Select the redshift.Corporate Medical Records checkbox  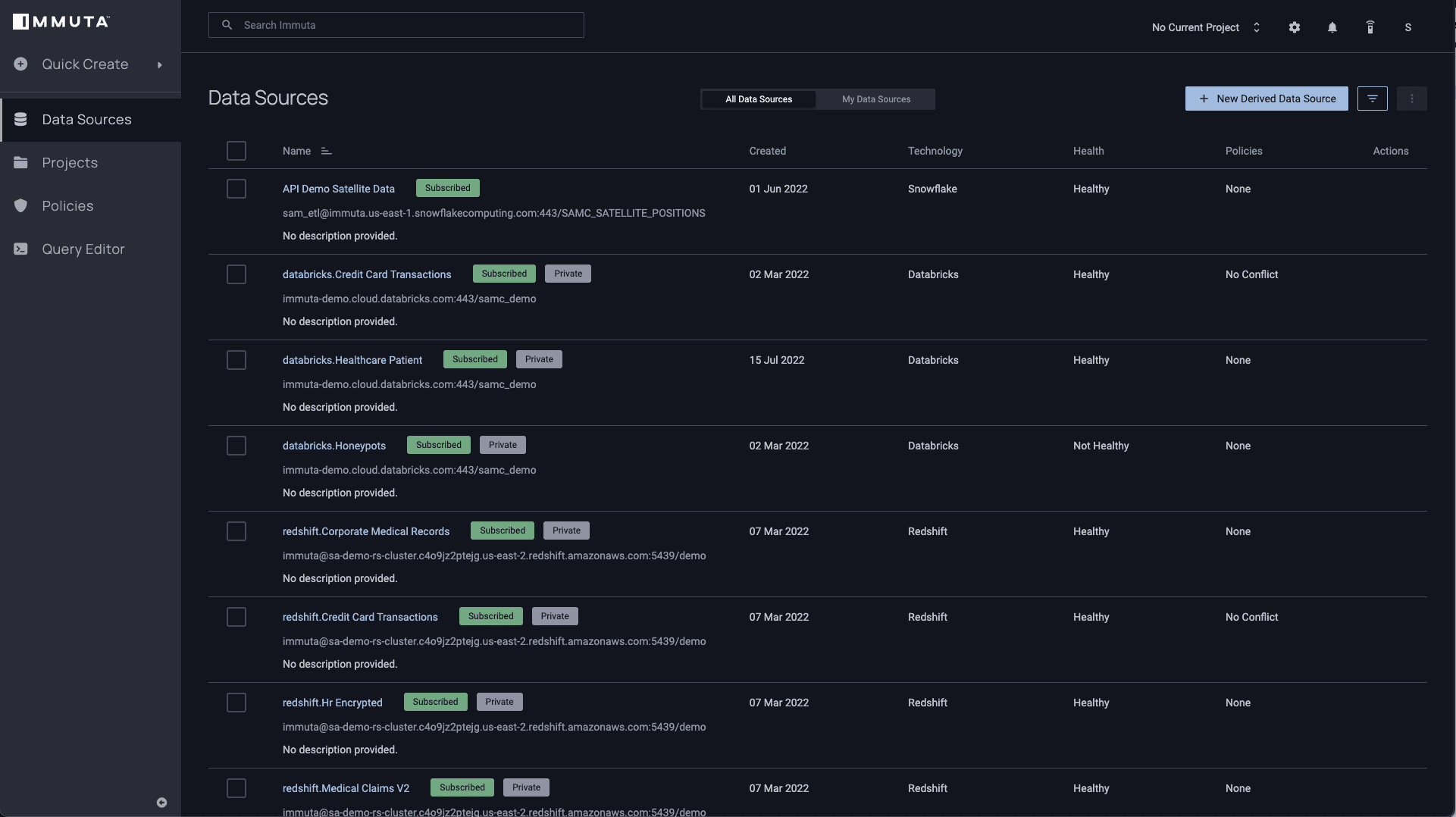click(x=236, y=531)
